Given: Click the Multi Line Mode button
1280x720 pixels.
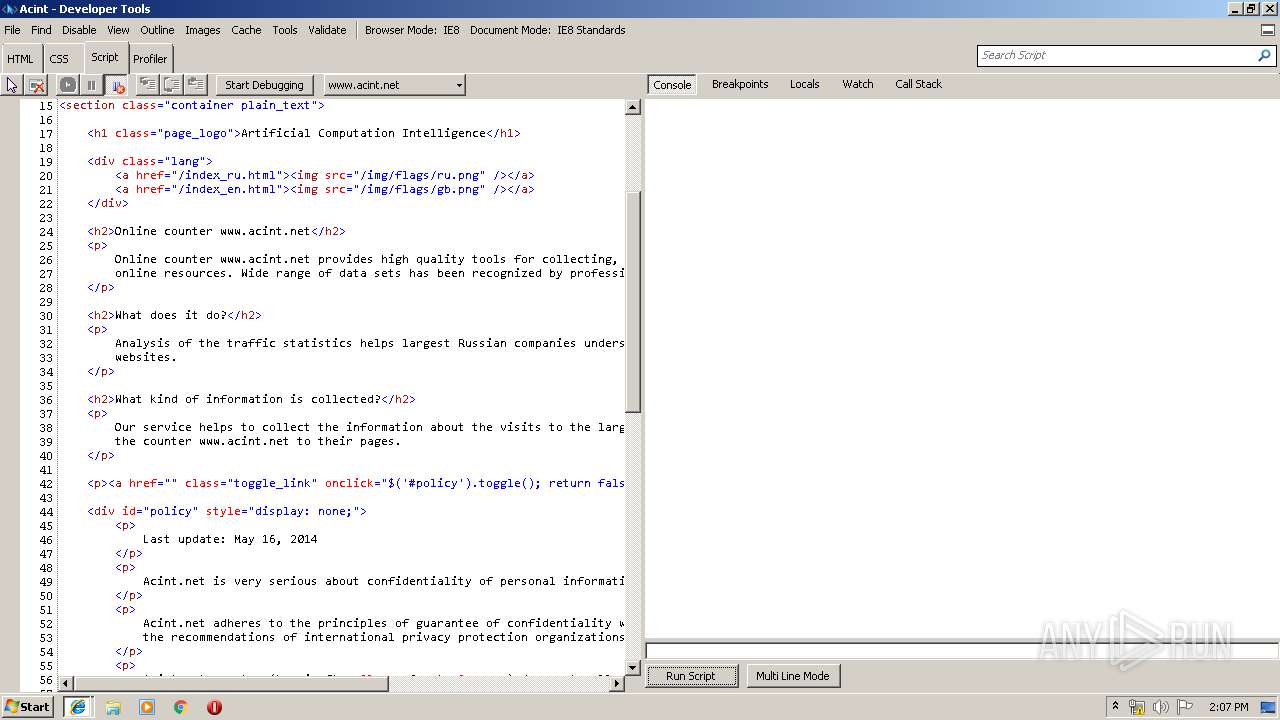Looking at the screenshot, I should (792, 676).
